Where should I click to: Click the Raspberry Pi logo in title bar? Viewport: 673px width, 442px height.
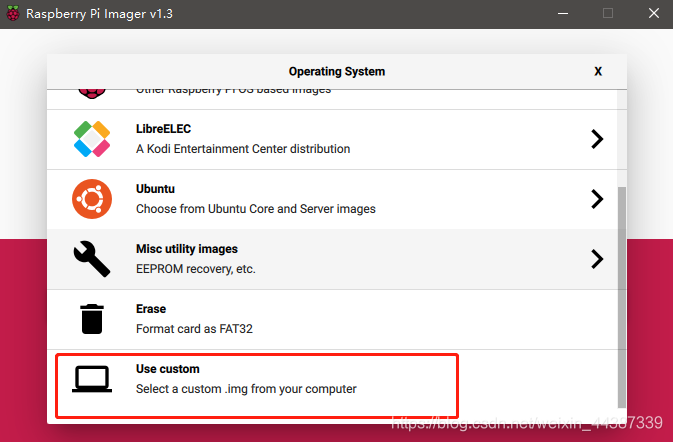click(13, 13)
